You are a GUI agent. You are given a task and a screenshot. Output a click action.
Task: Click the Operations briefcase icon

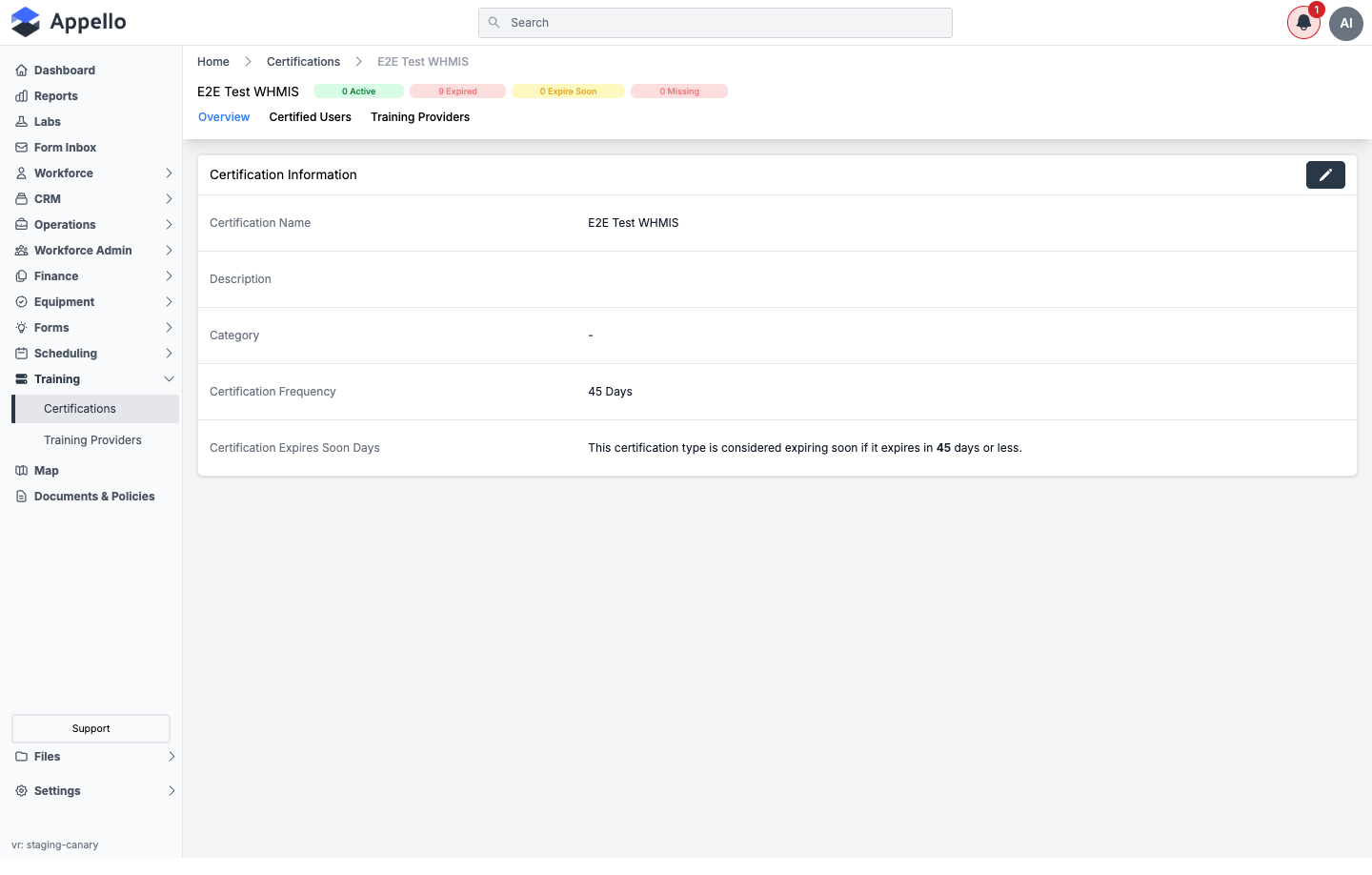coord(21,225)
